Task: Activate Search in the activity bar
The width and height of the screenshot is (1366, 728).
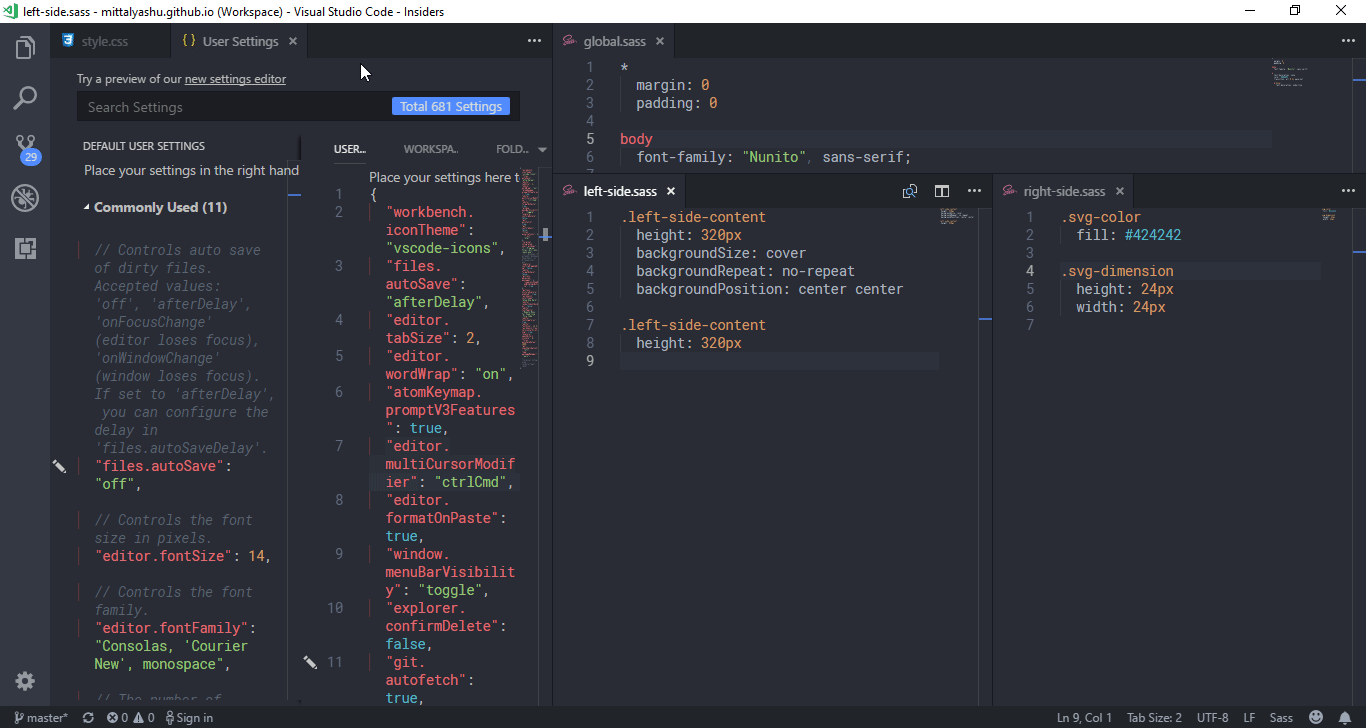Action: tap(25, 97)
